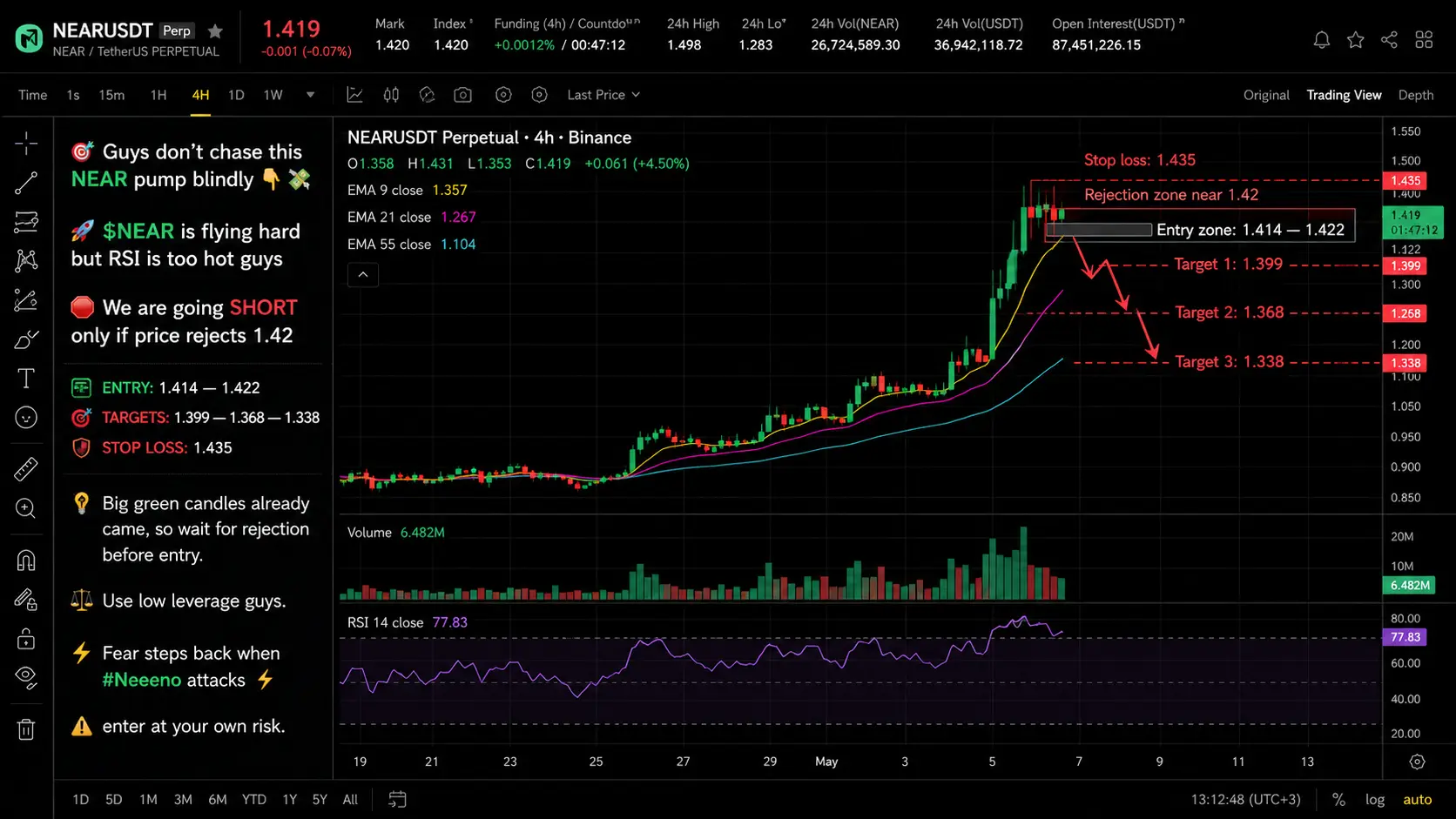
Task: Click the drawing tools icon in top toolbar
Action: tap(427, 95)
